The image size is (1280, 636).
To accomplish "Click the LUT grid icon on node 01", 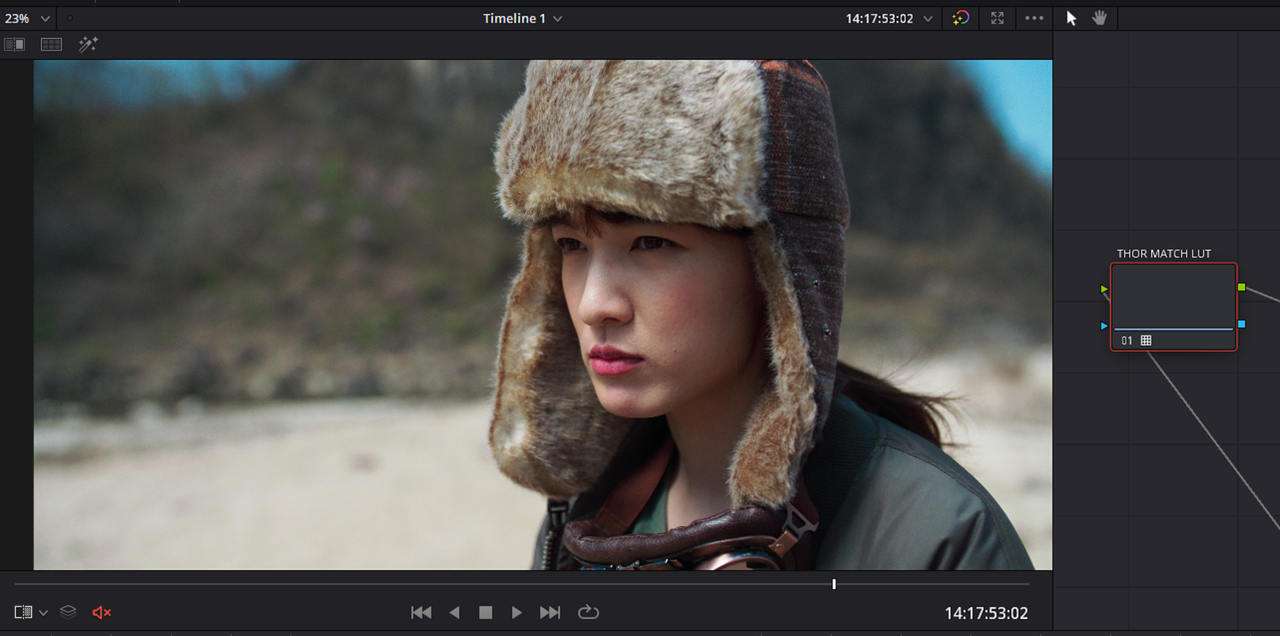I will click(x=1146, y=341).
